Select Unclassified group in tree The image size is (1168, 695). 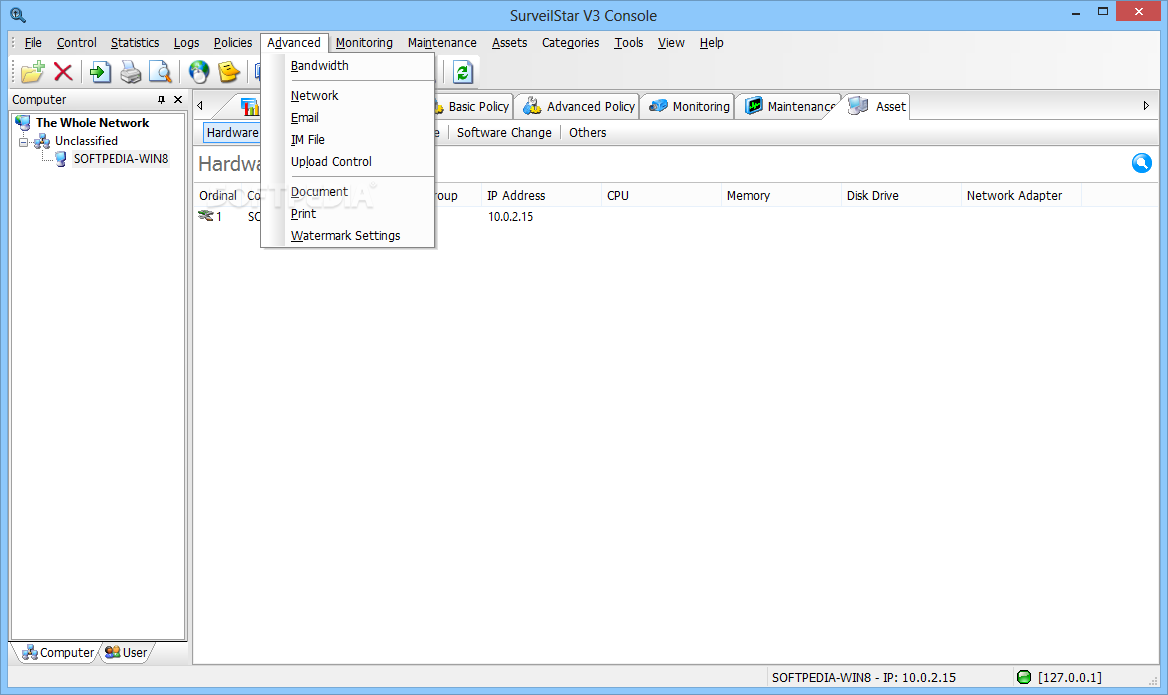click(86, 141)
